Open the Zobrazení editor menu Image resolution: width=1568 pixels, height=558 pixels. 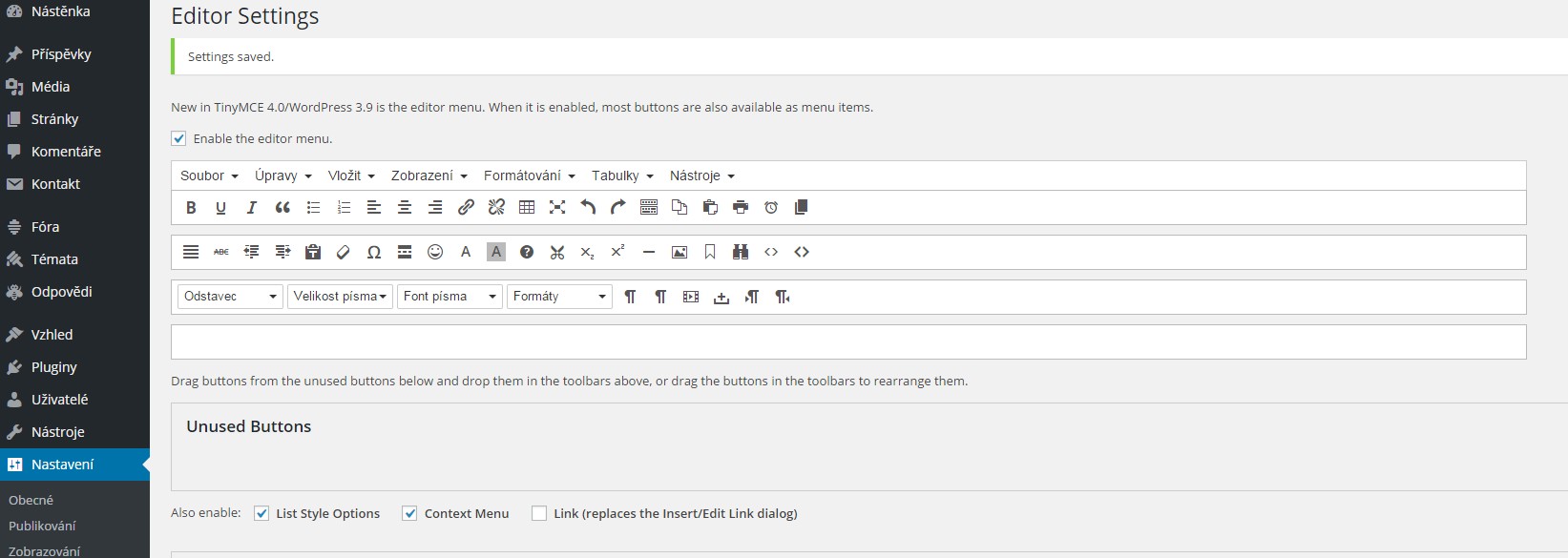click(429, 176)
